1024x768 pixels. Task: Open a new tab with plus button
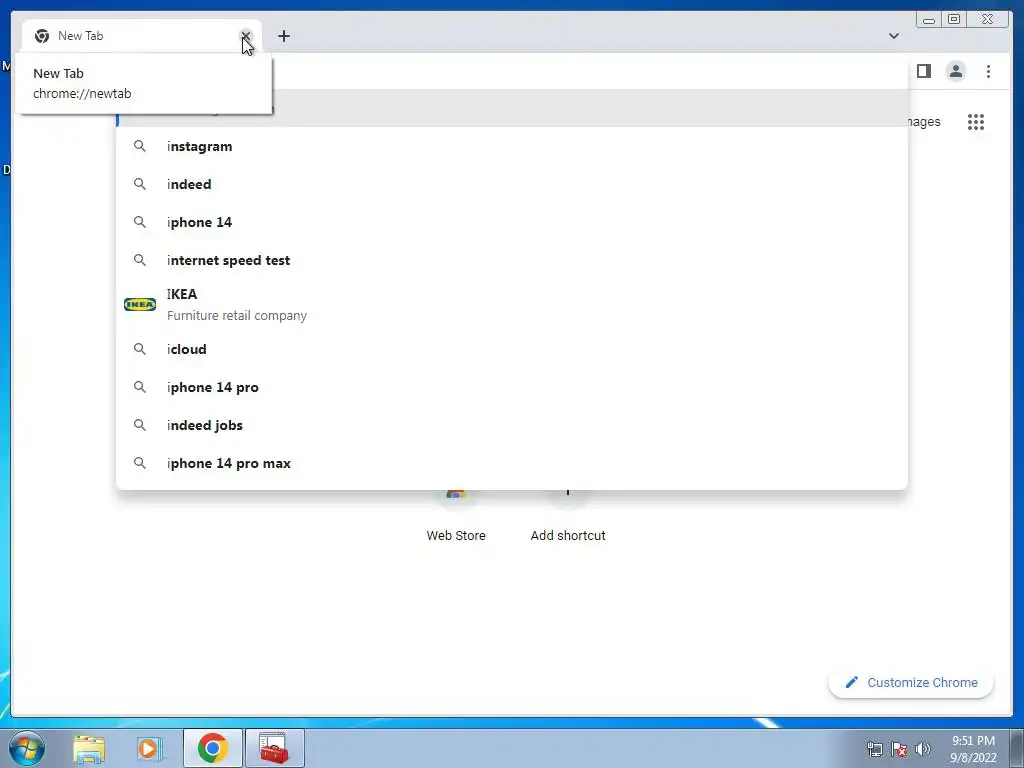pyautogui.click(x=283, y=36)
